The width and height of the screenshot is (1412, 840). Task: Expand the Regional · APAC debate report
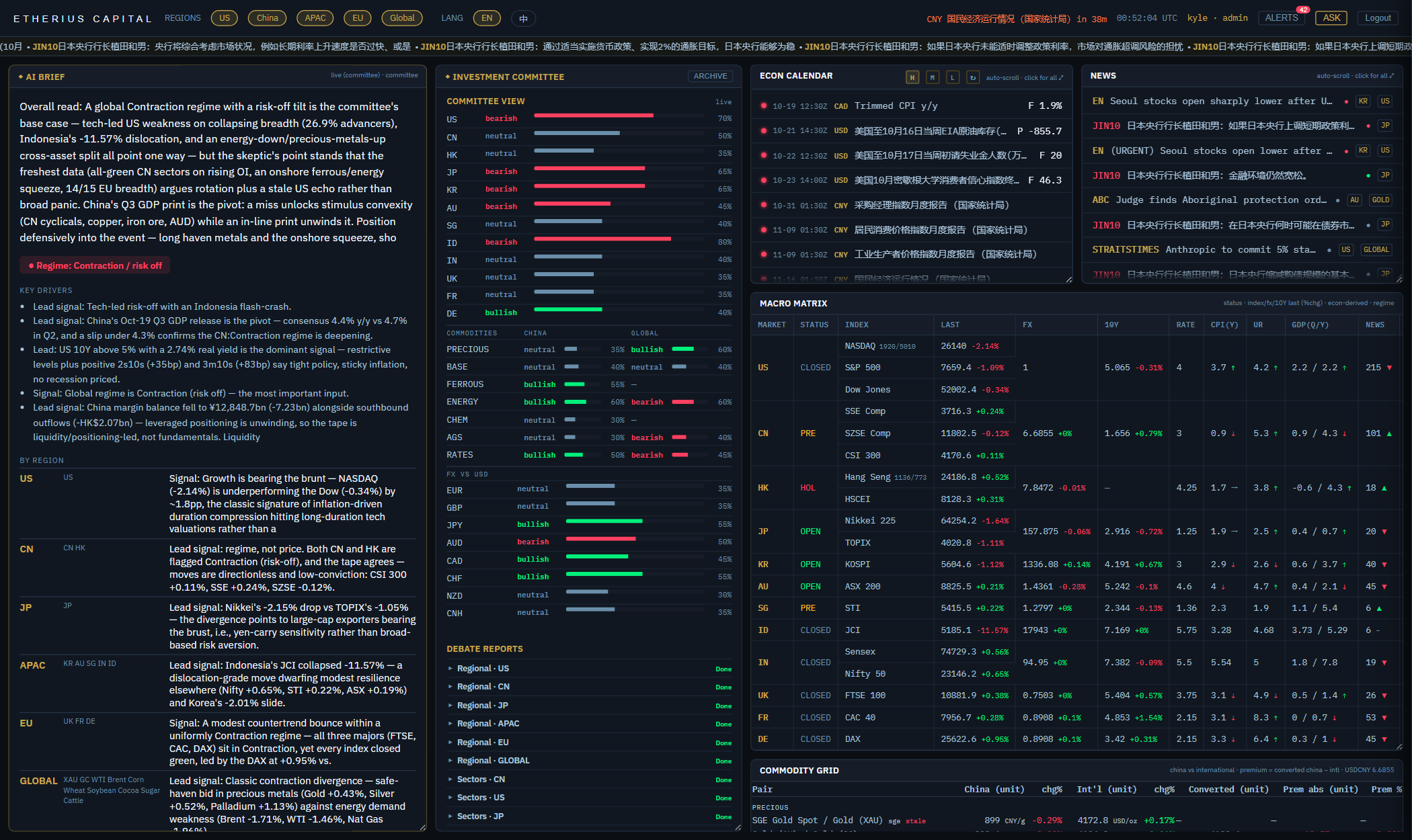pos(590,724)
